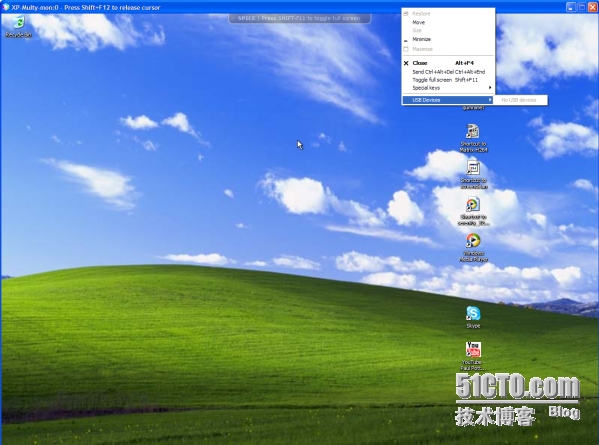Choose Toggle full screen menu entry
599x445 pixels.
tap(448, 80)
